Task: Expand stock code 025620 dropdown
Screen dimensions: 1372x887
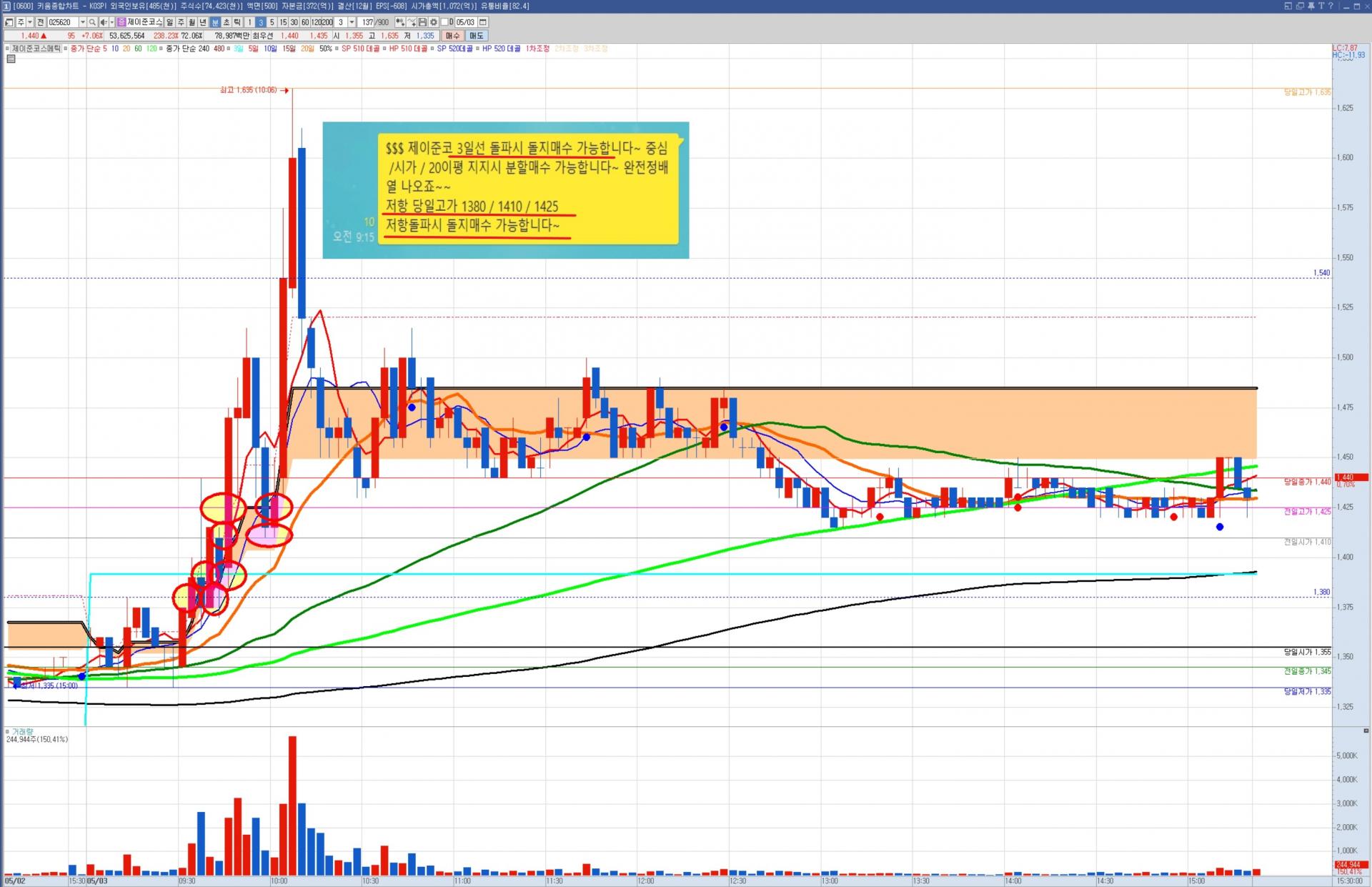Action: [x=83, y=22]
